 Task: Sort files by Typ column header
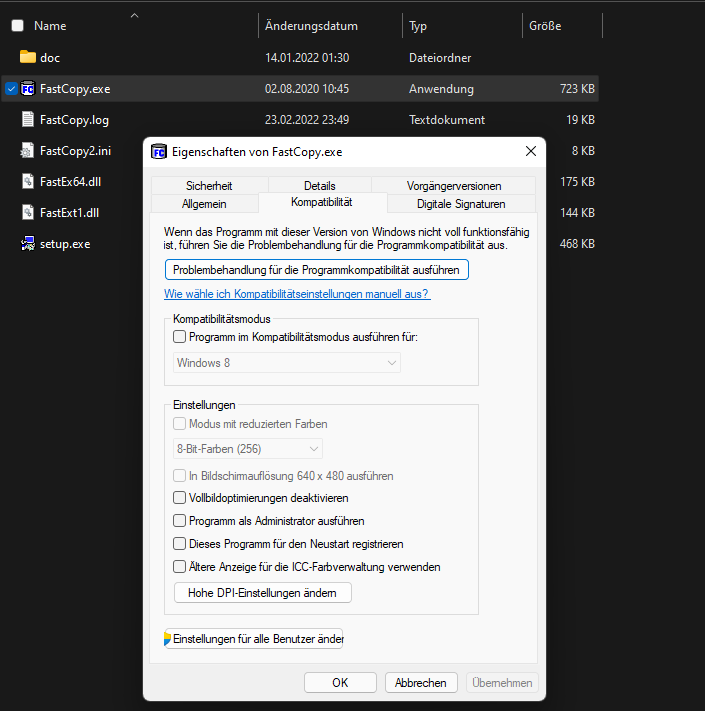tap(418, 26)
